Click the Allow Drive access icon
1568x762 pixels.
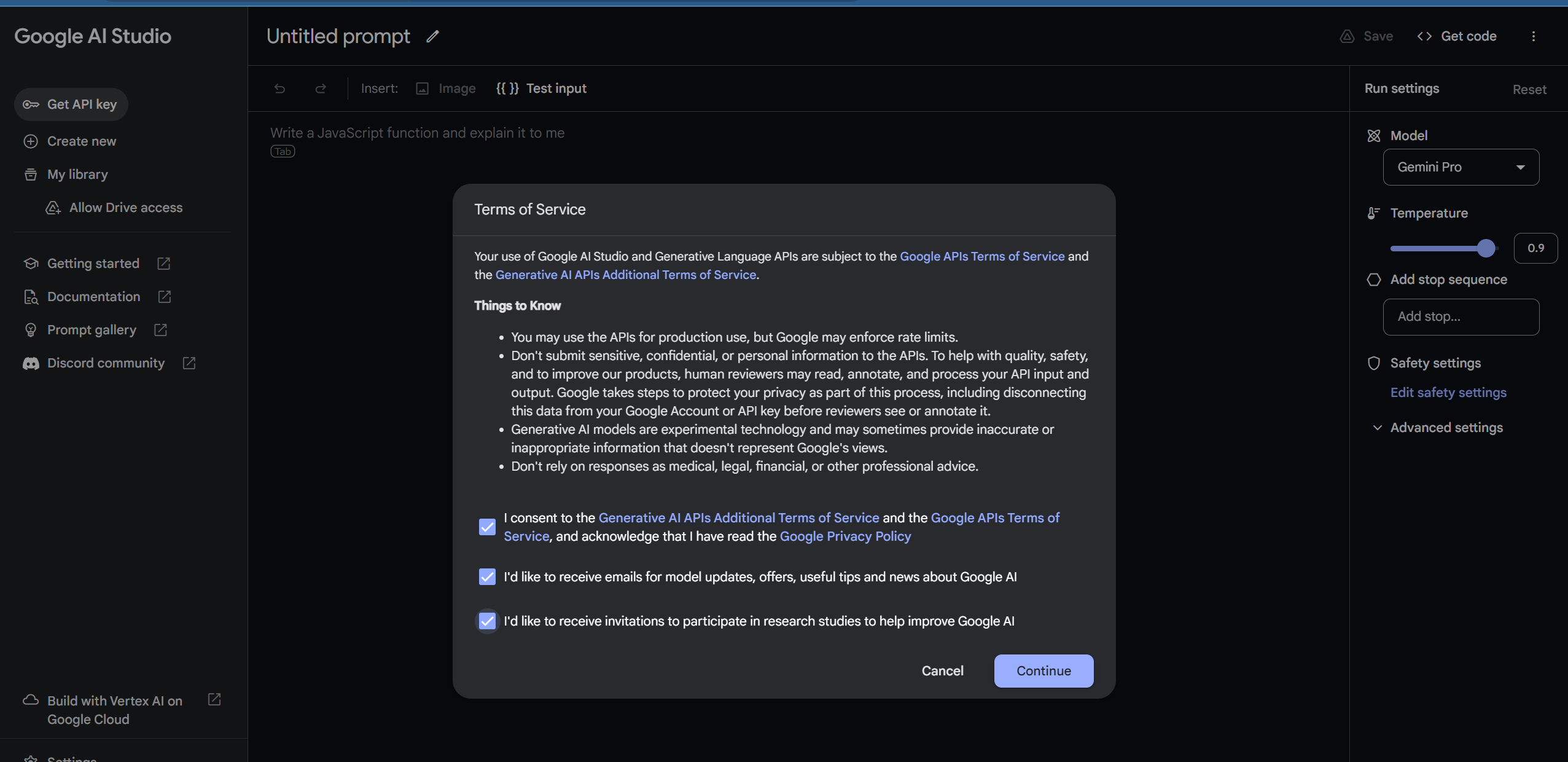pos(52,208)
